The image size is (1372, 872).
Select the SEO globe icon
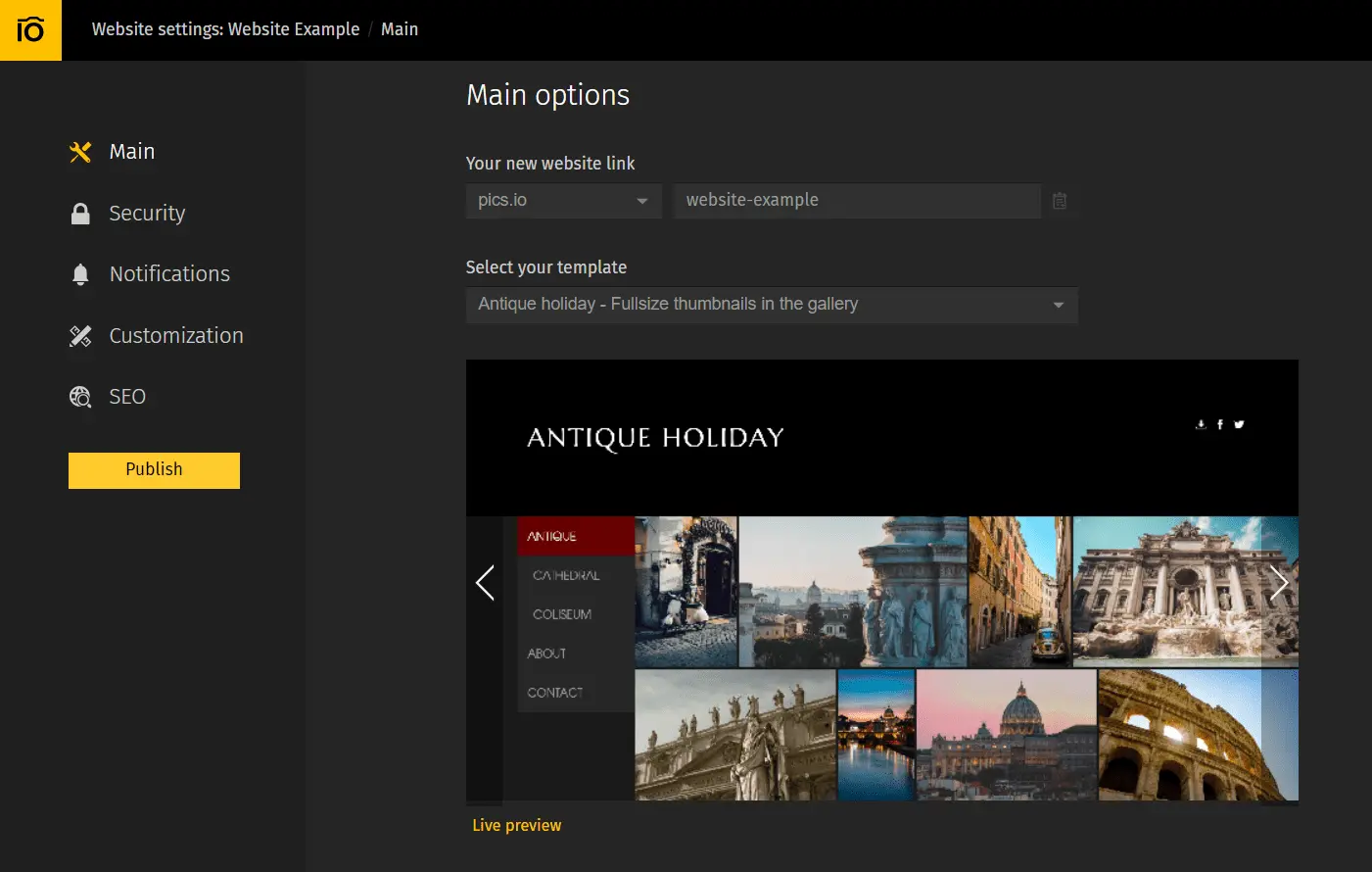click(x=80, y=396)
